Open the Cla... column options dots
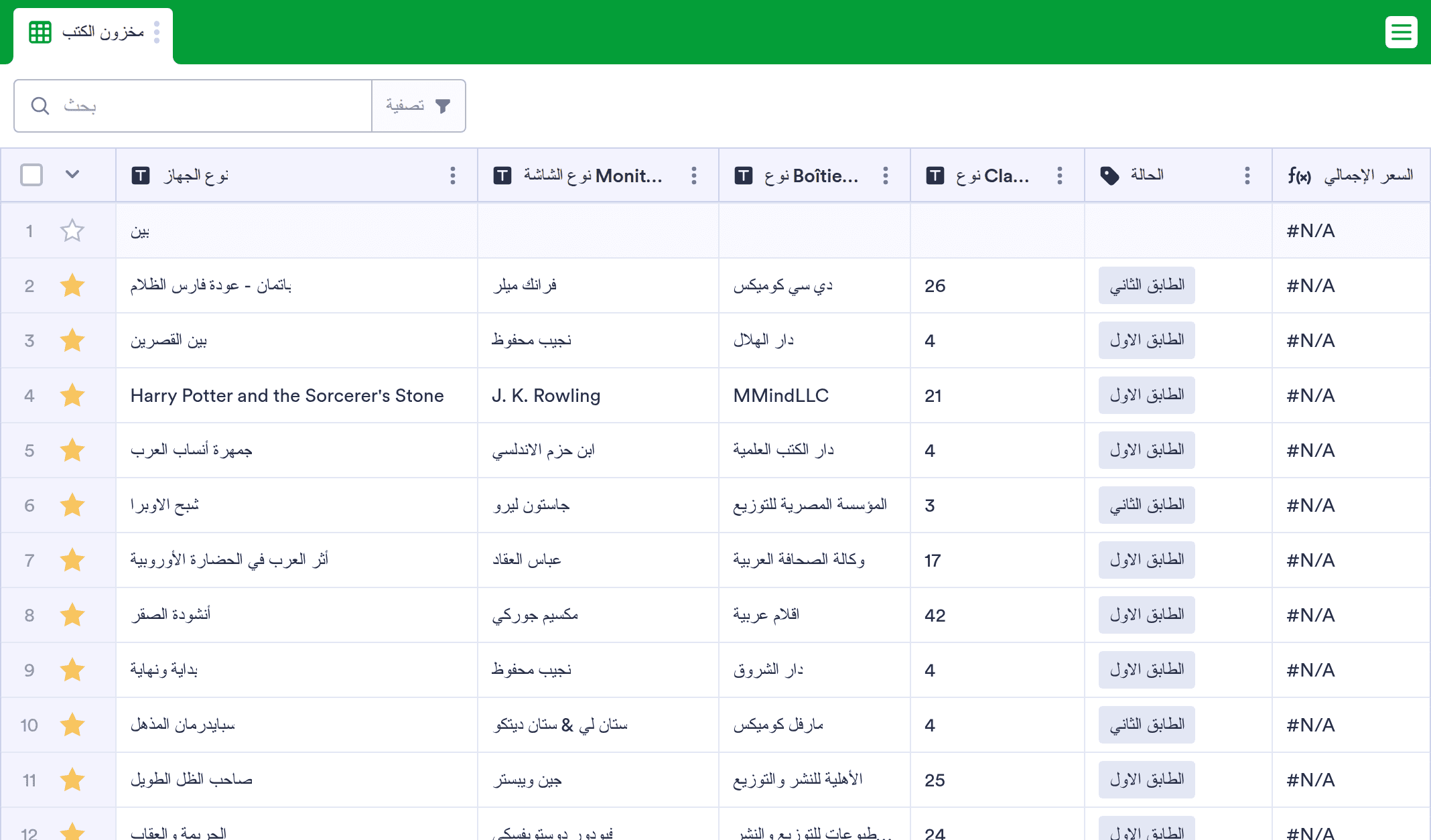1431x840 pixels. (1060, 176)
